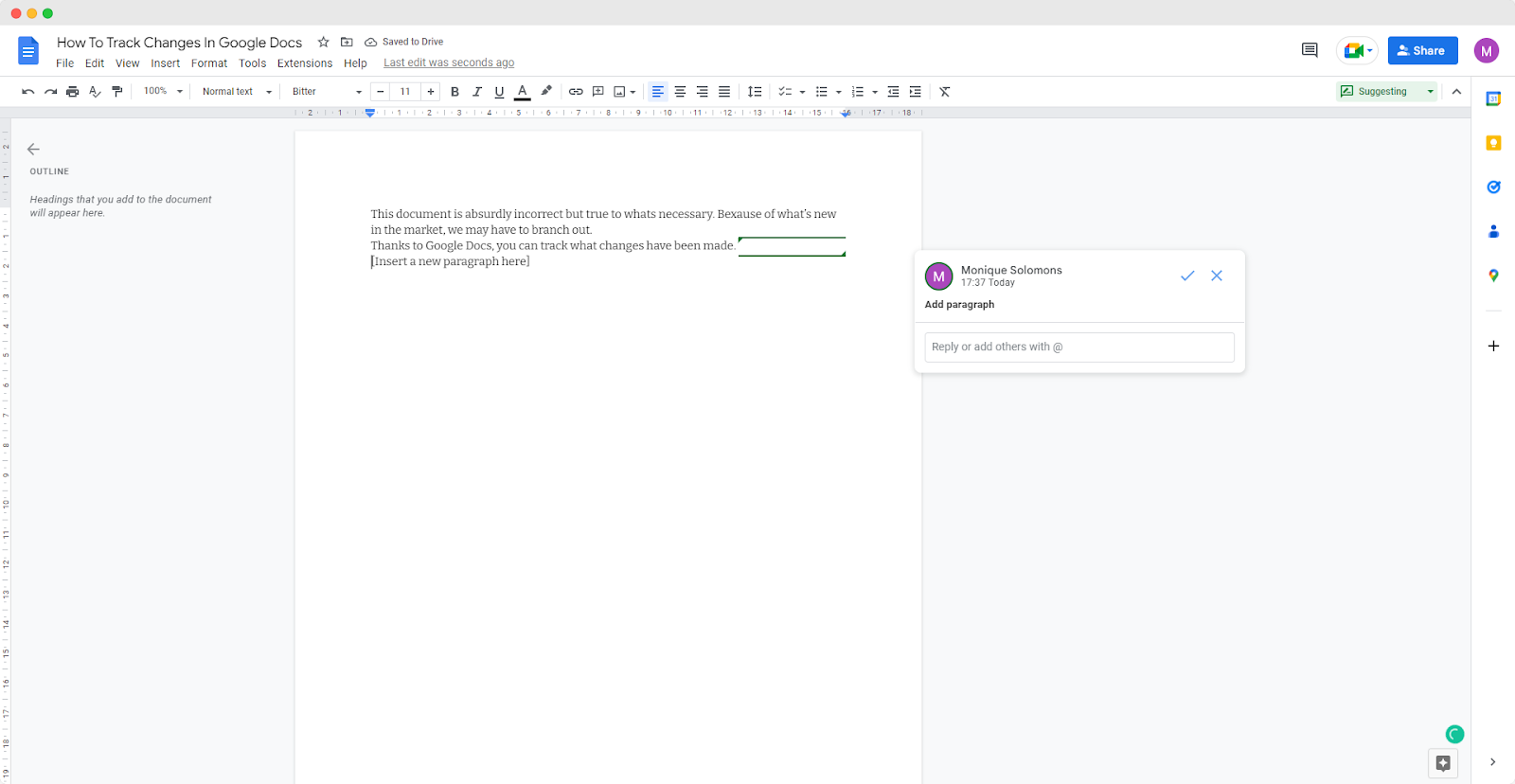Insert an image from the toolbar
1515x784 pixels.
tap(619, 92)
